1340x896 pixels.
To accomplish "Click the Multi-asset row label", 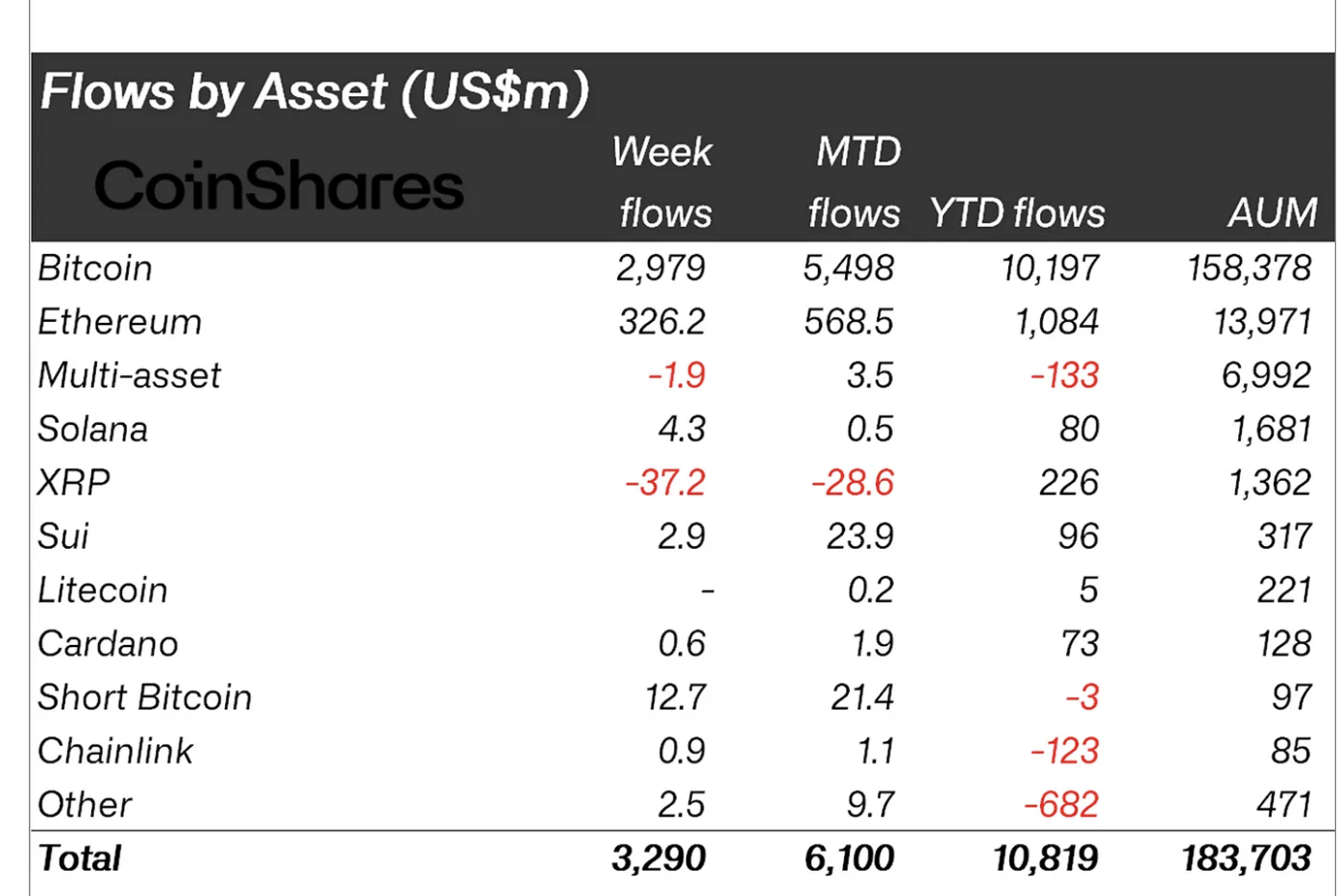I will click(x=130, y=376).
